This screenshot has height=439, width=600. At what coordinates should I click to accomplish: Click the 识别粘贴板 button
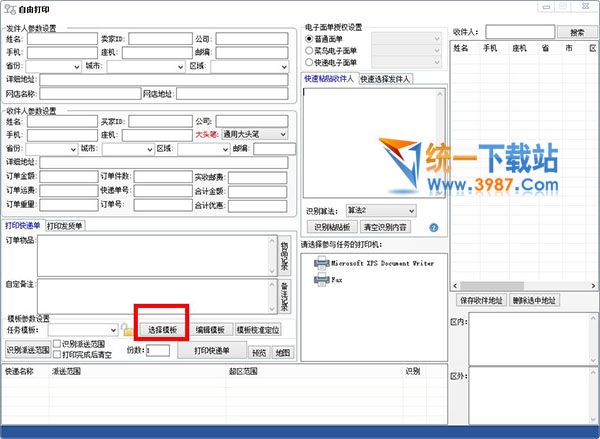click(332, 227)
